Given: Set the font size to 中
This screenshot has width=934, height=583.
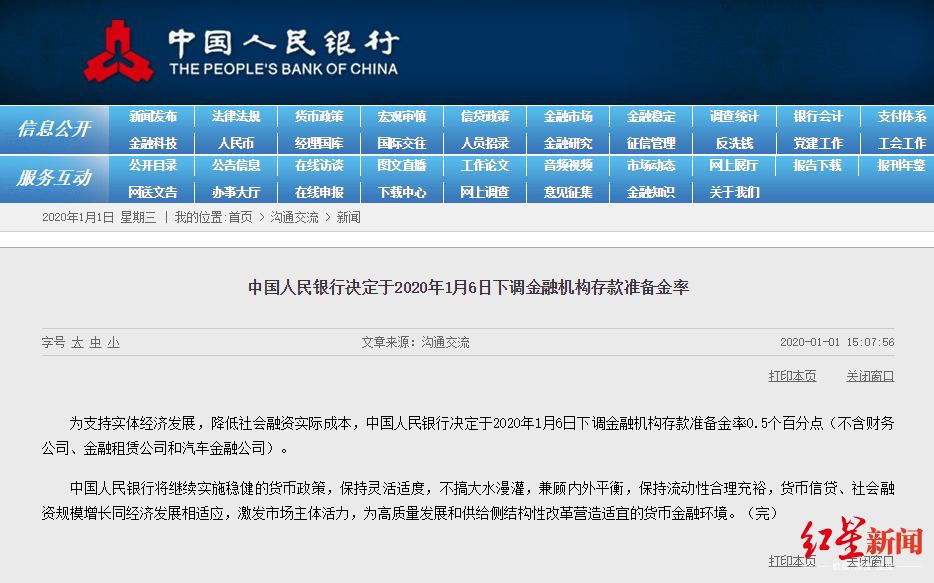Looking at the screenshot, I should tap(95, 342).
